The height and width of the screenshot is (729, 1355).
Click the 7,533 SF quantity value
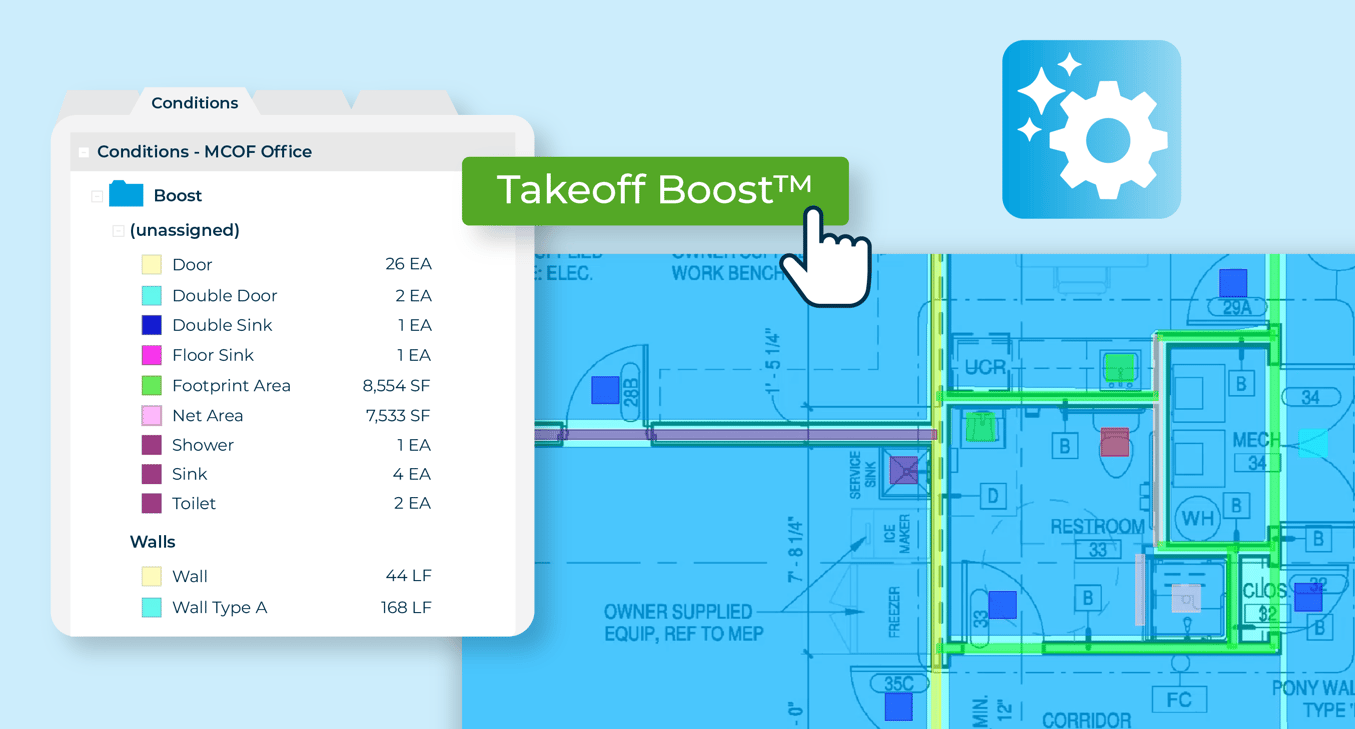coord(397,415)
